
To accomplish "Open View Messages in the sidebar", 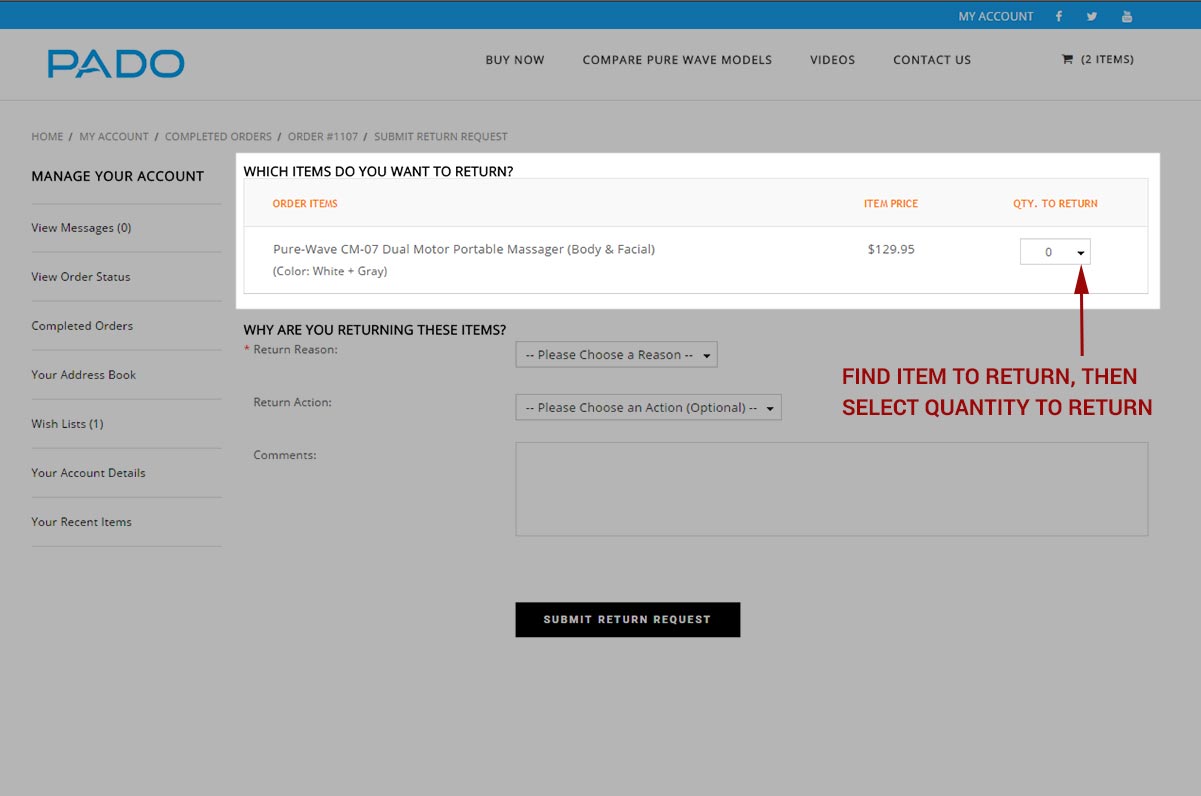I will pos(81,228).
